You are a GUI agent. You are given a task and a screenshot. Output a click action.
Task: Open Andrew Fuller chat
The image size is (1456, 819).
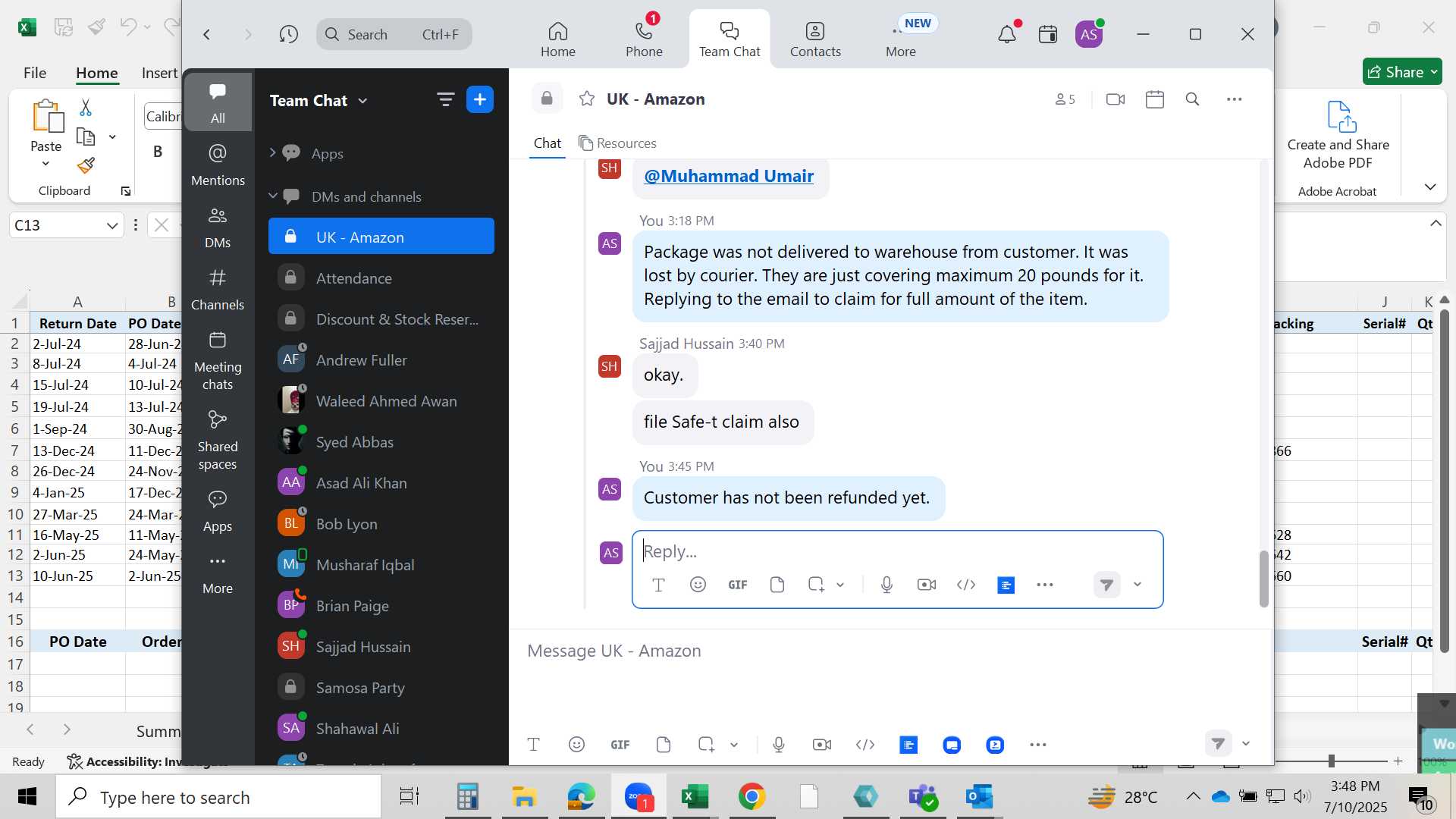(381, 359)
